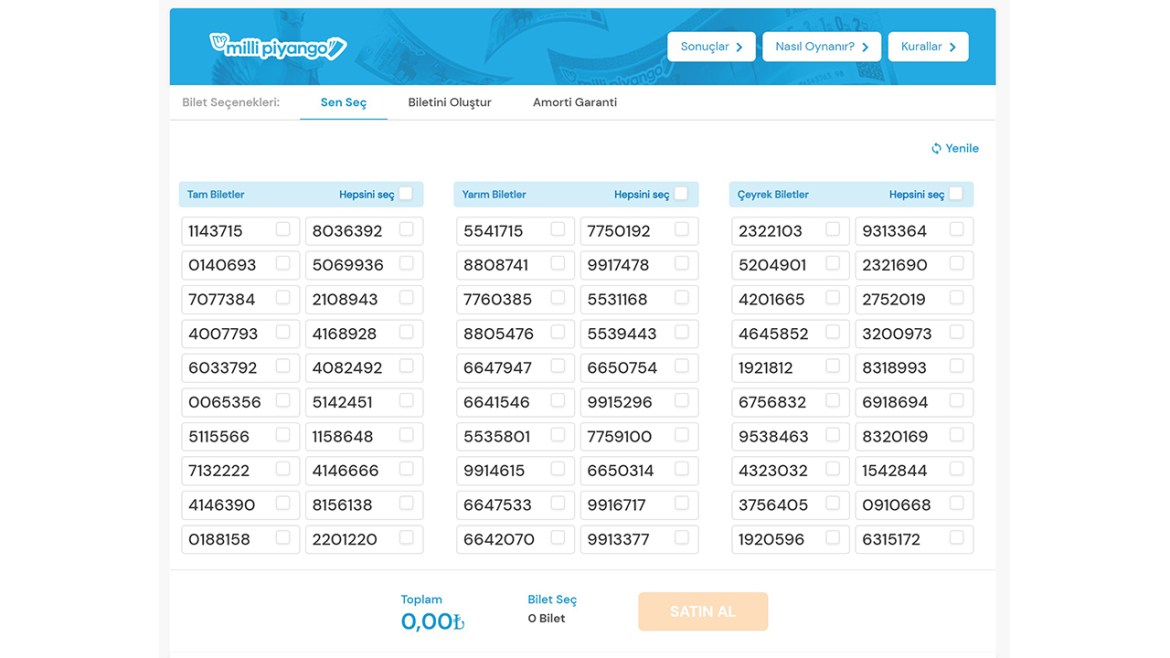This screenshot has width=1170, height=658.
Task: Check Hepsini seç for Çeyrek Biletler
Action: (x=956, y=194)
